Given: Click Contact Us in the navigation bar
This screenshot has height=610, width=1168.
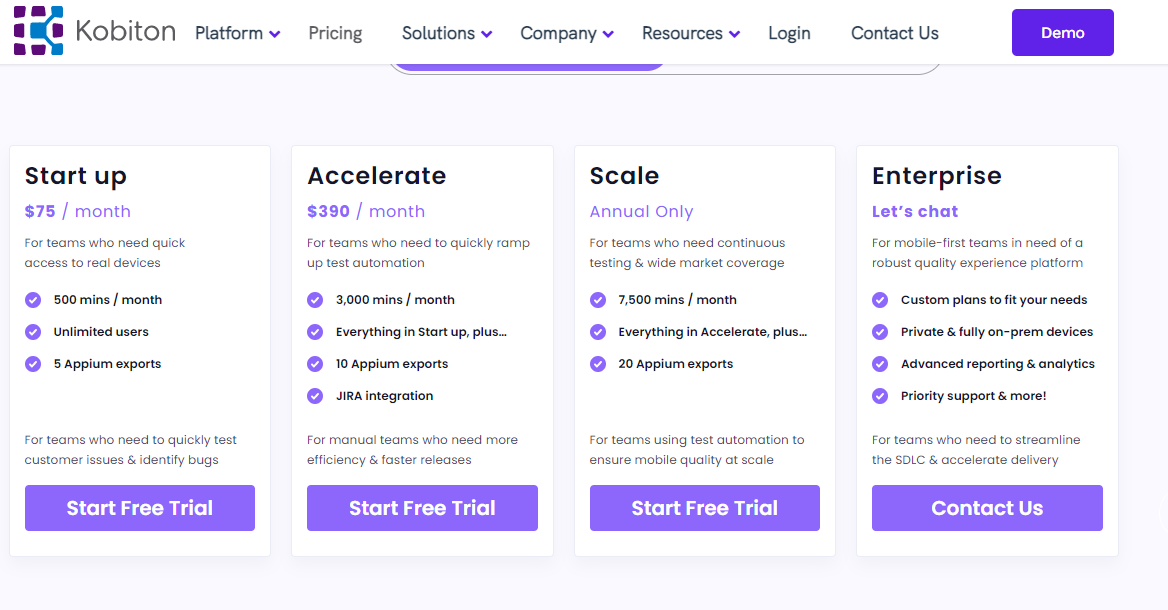Looking at the screenshot, I should coord(895,34).
